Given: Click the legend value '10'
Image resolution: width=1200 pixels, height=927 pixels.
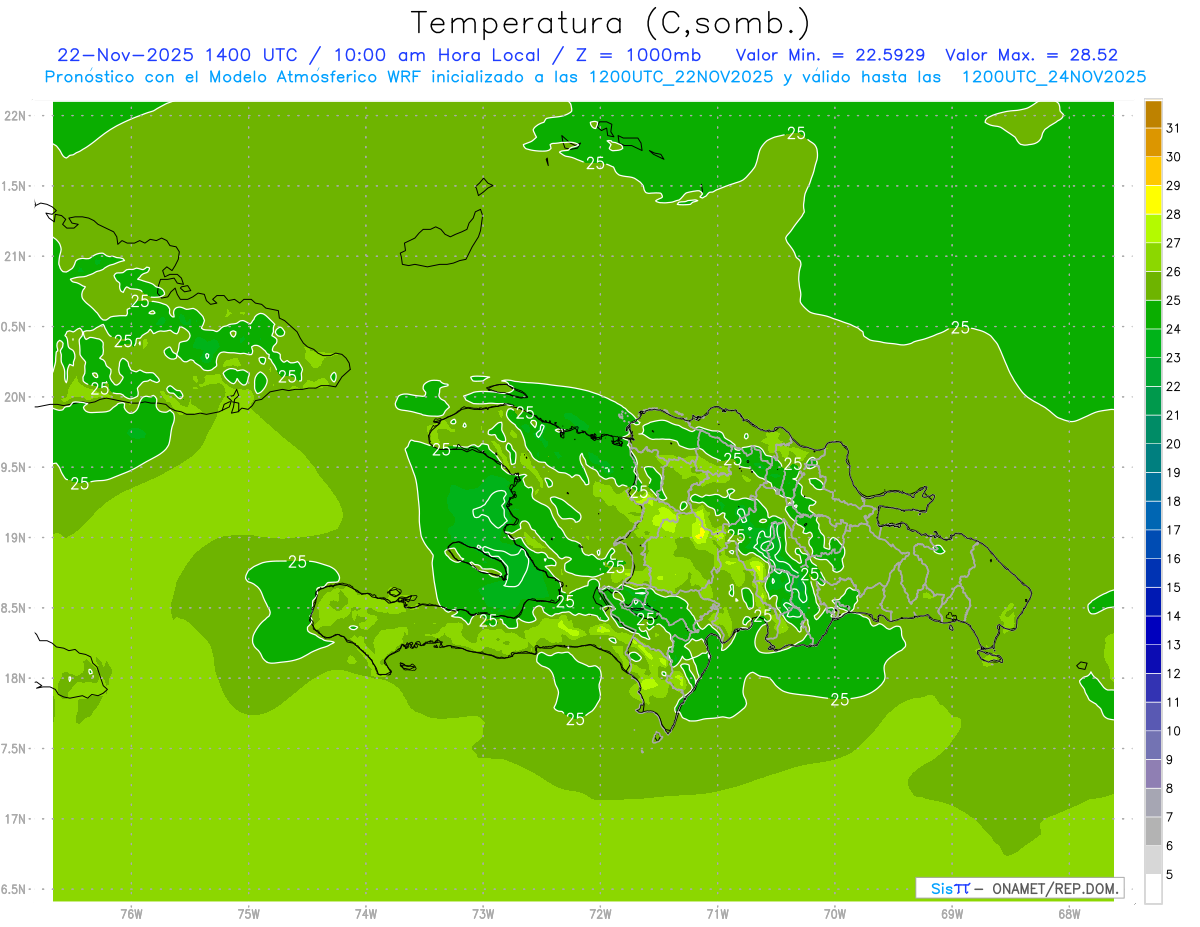Looking at the screenshot, I should (1174, 730).
